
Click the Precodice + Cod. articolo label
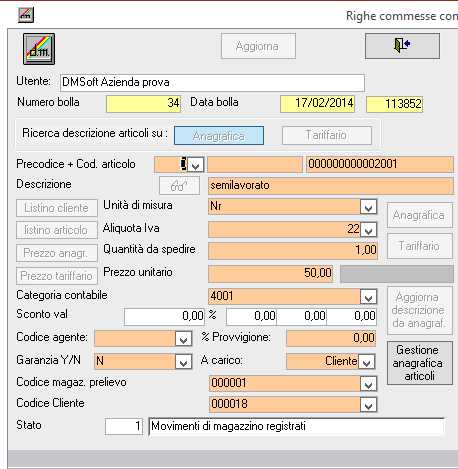tap(76, 164)
